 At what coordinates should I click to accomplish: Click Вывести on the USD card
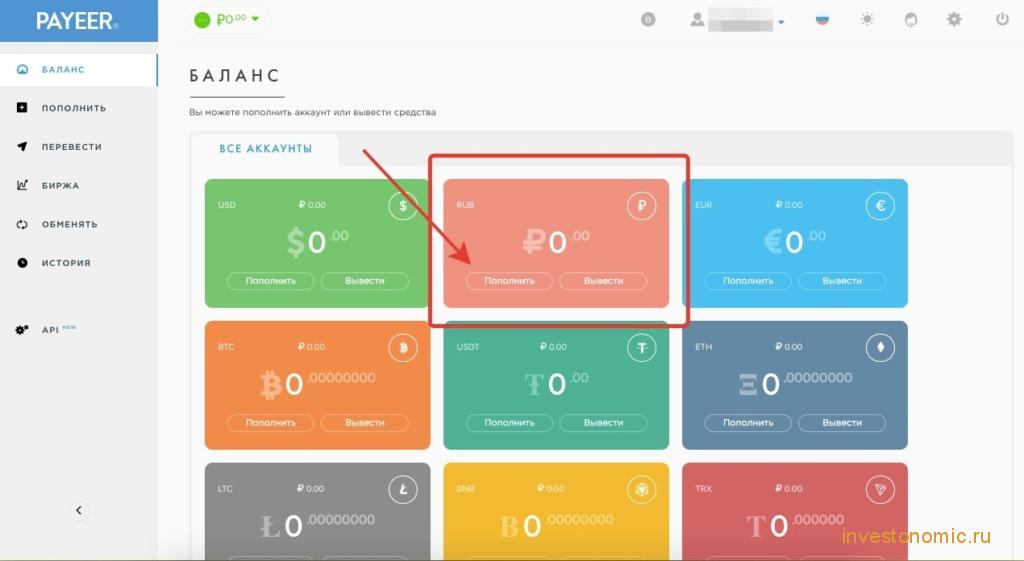tap(365, 281)
